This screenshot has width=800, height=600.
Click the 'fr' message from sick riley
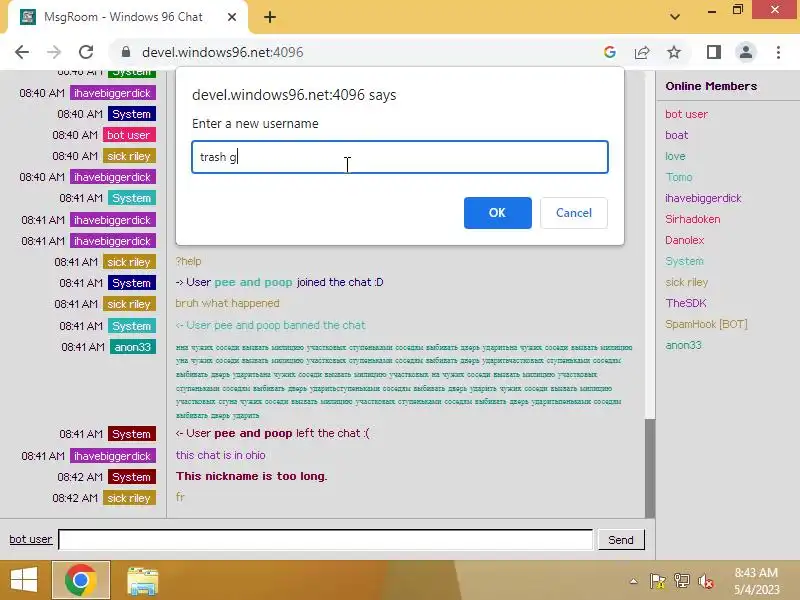[180, 497]
